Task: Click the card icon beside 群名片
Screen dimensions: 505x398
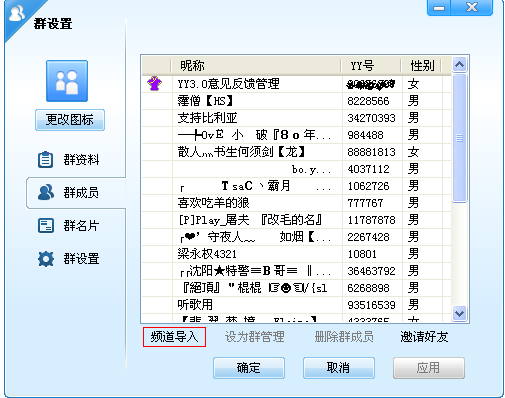Action: (45, 226)
